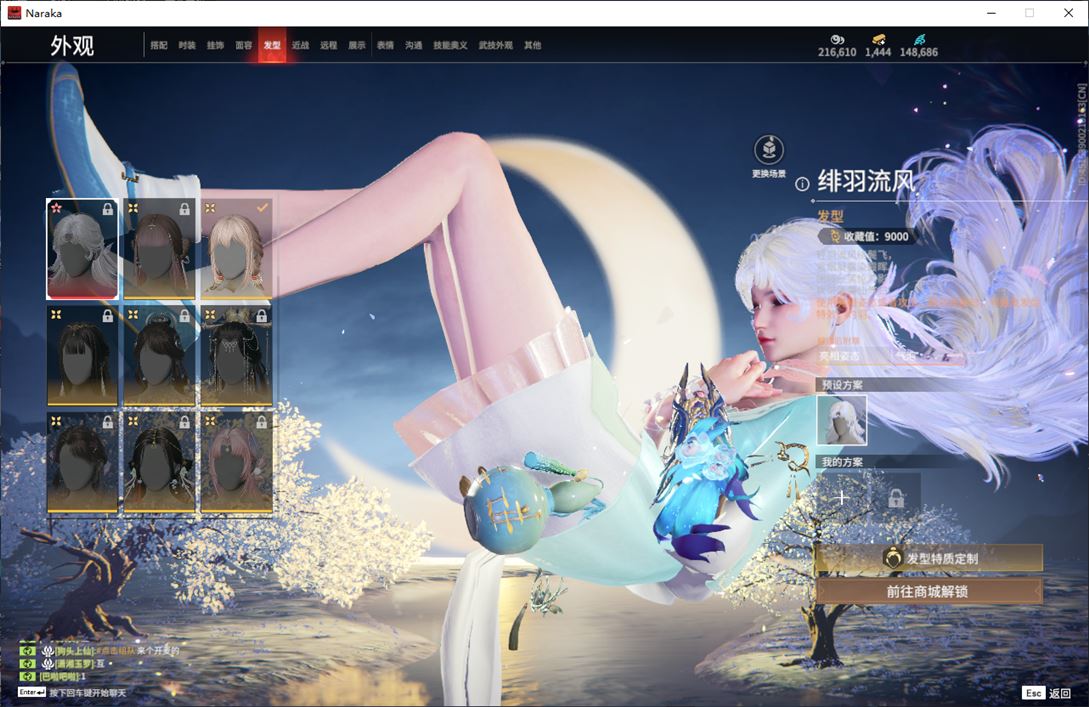
Task: Click the Naraka app icon in title bar
Action: 14,13
